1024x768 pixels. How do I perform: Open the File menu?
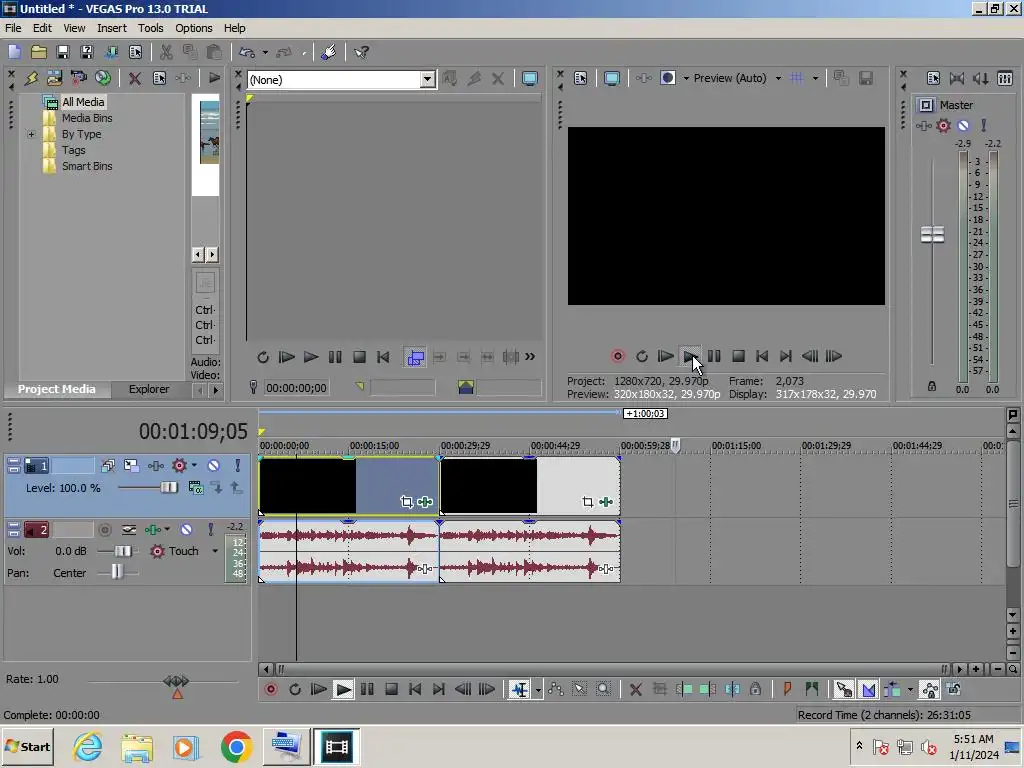pos(13,28)
